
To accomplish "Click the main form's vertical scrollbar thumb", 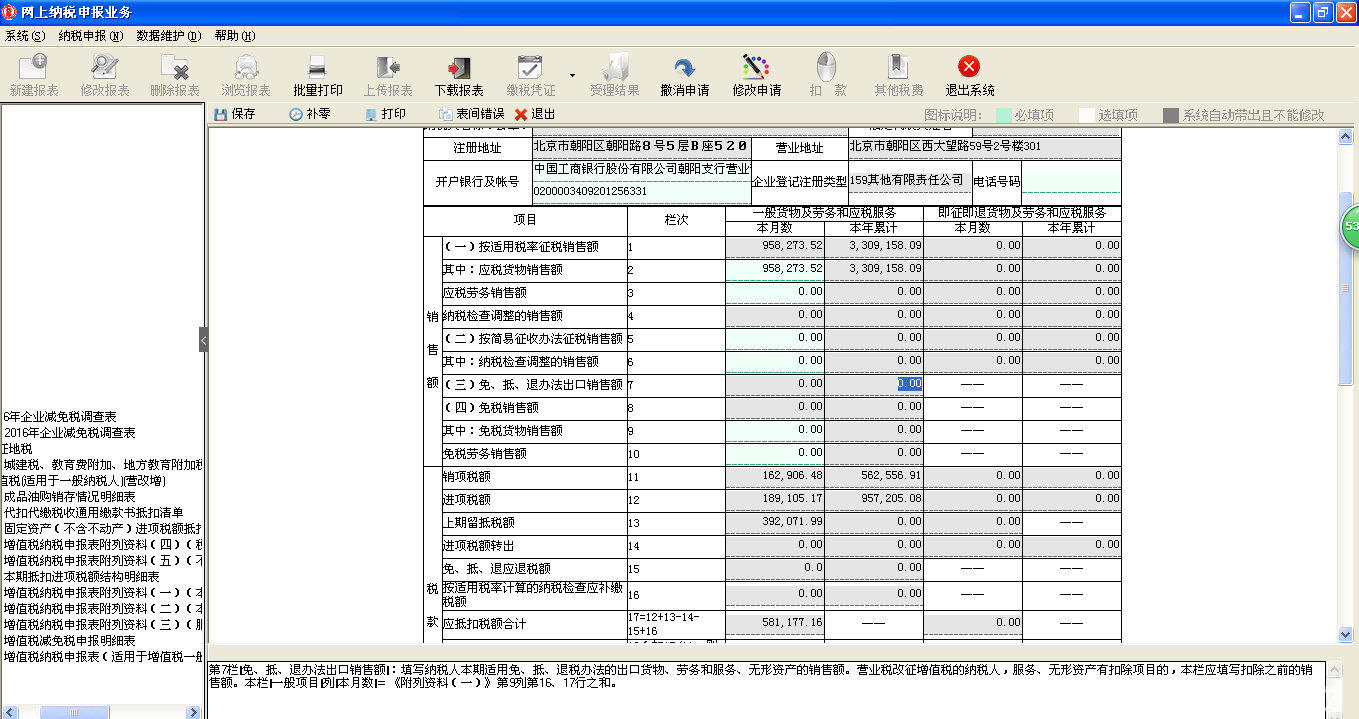I will coord(1345,288).
